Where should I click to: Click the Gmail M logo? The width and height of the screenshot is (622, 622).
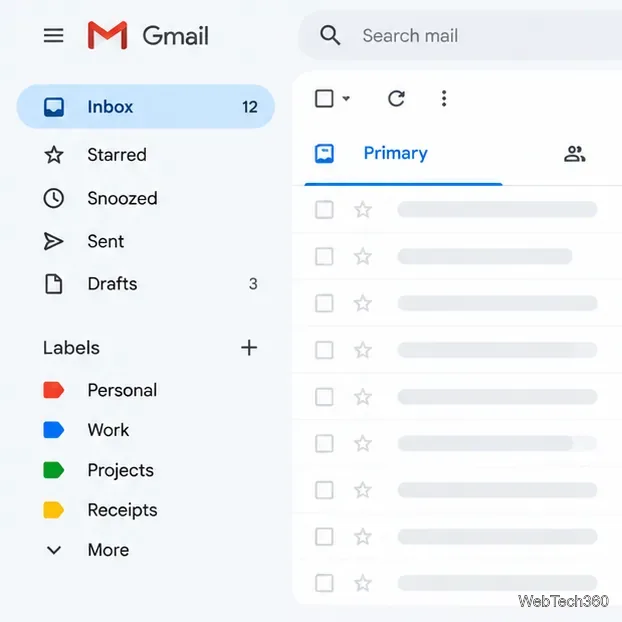click(x=107, y=35)
